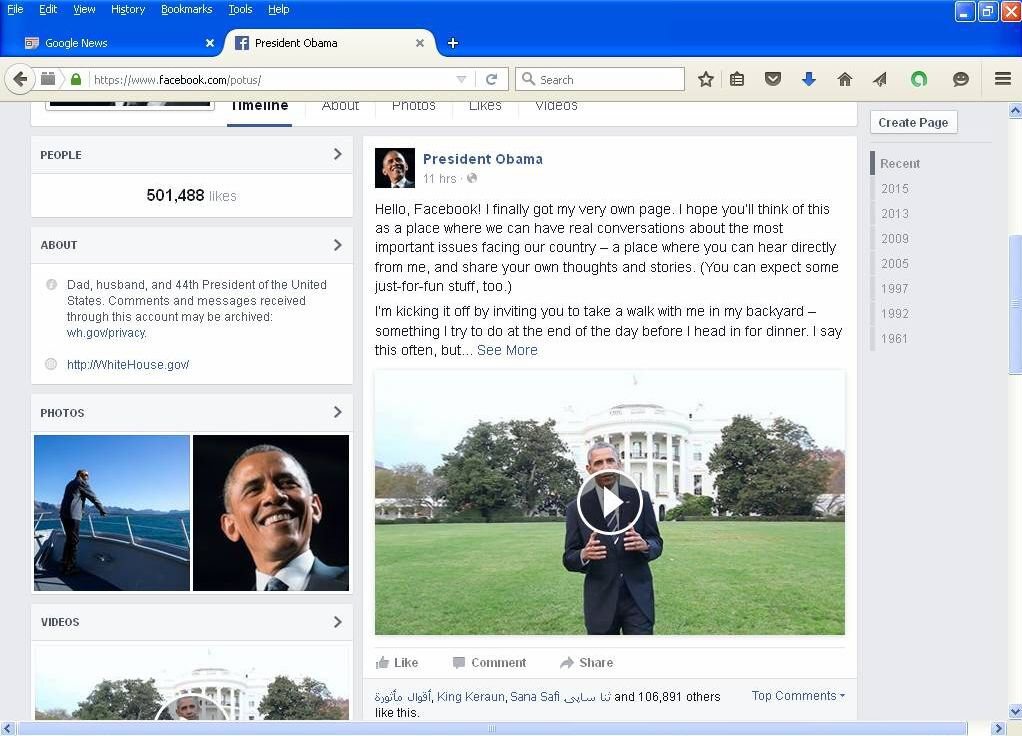Select Recent on timeline navigator
1022x736 pixels.
tap(899, 164)
